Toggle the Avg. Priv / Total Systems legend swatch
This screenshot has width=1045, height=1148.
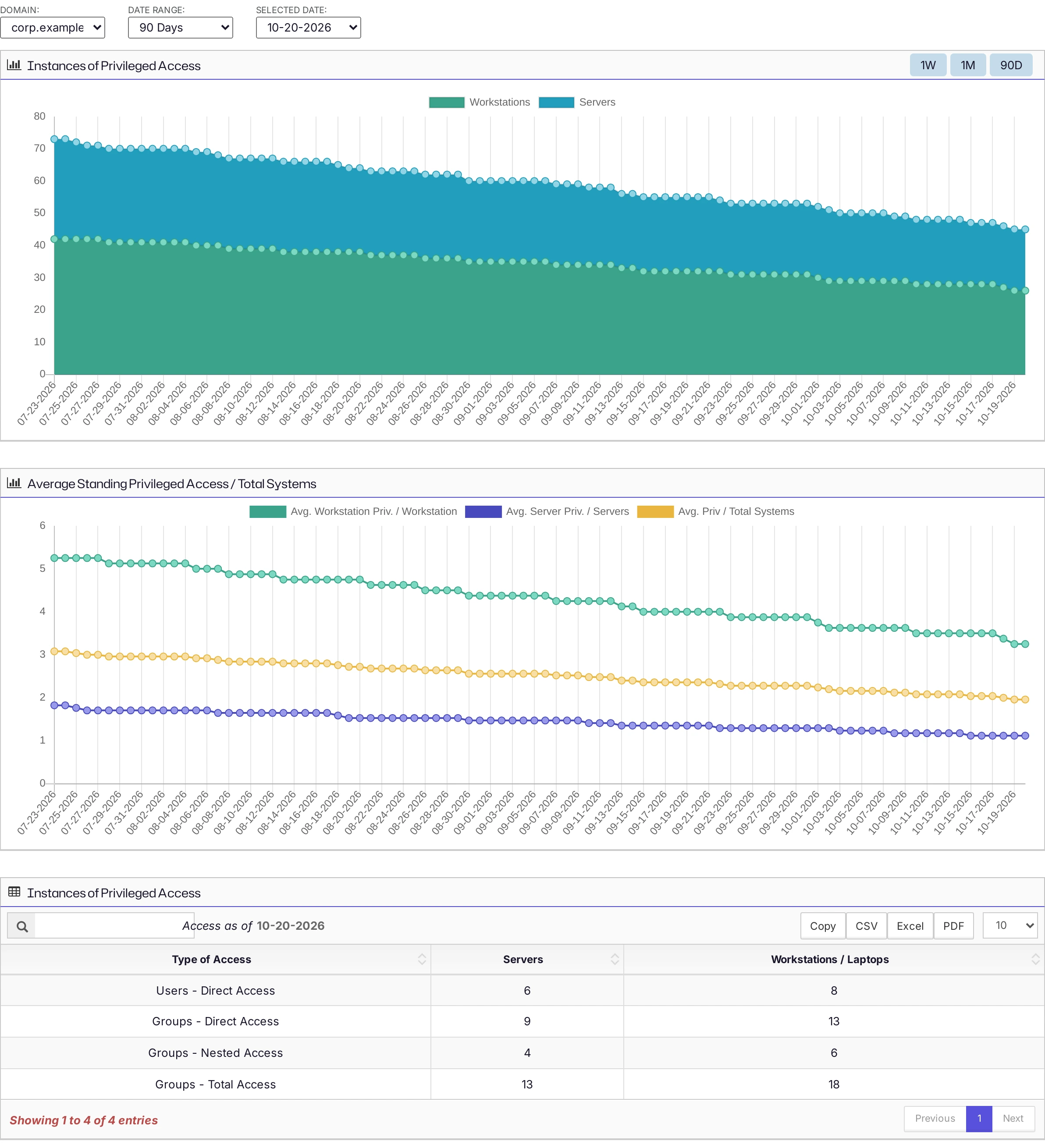[x=655, y=511]
